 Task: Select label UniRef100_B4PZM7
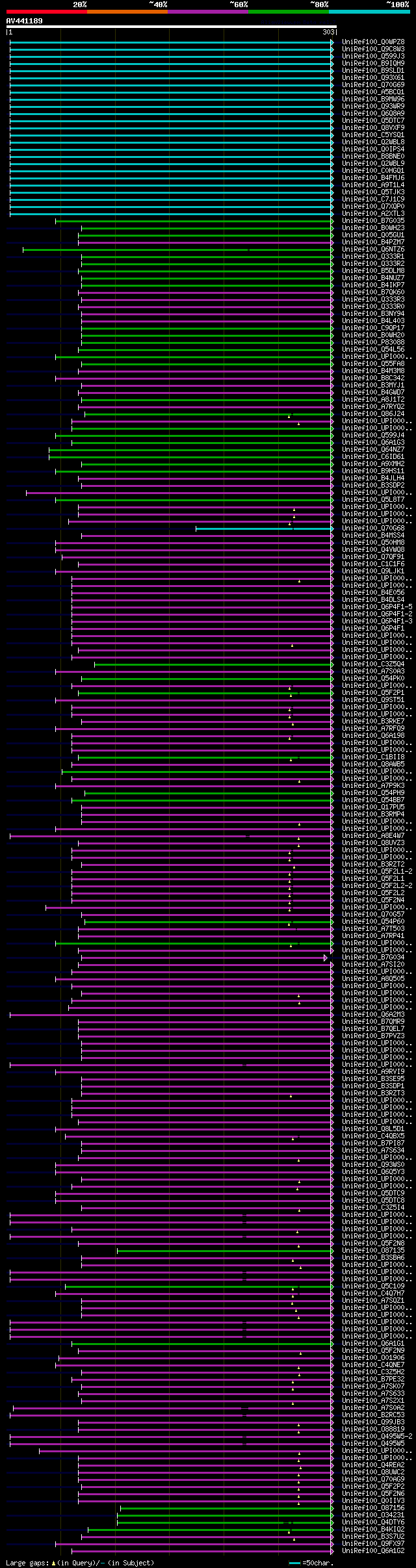pyautogui.click(x=373, y=242)
